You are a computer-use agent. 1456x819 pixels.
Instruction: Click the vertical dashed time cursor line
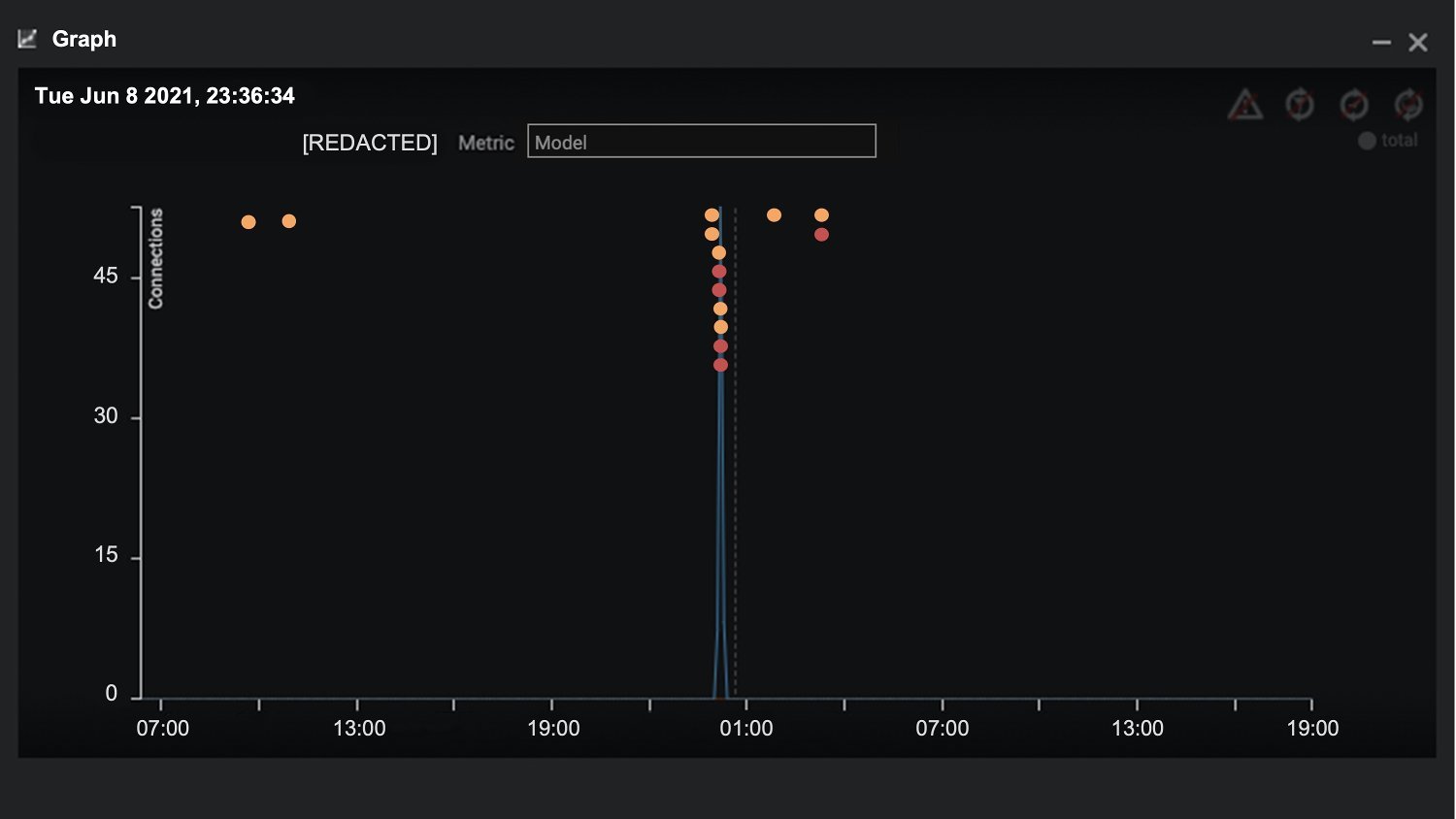pos(736,452)
